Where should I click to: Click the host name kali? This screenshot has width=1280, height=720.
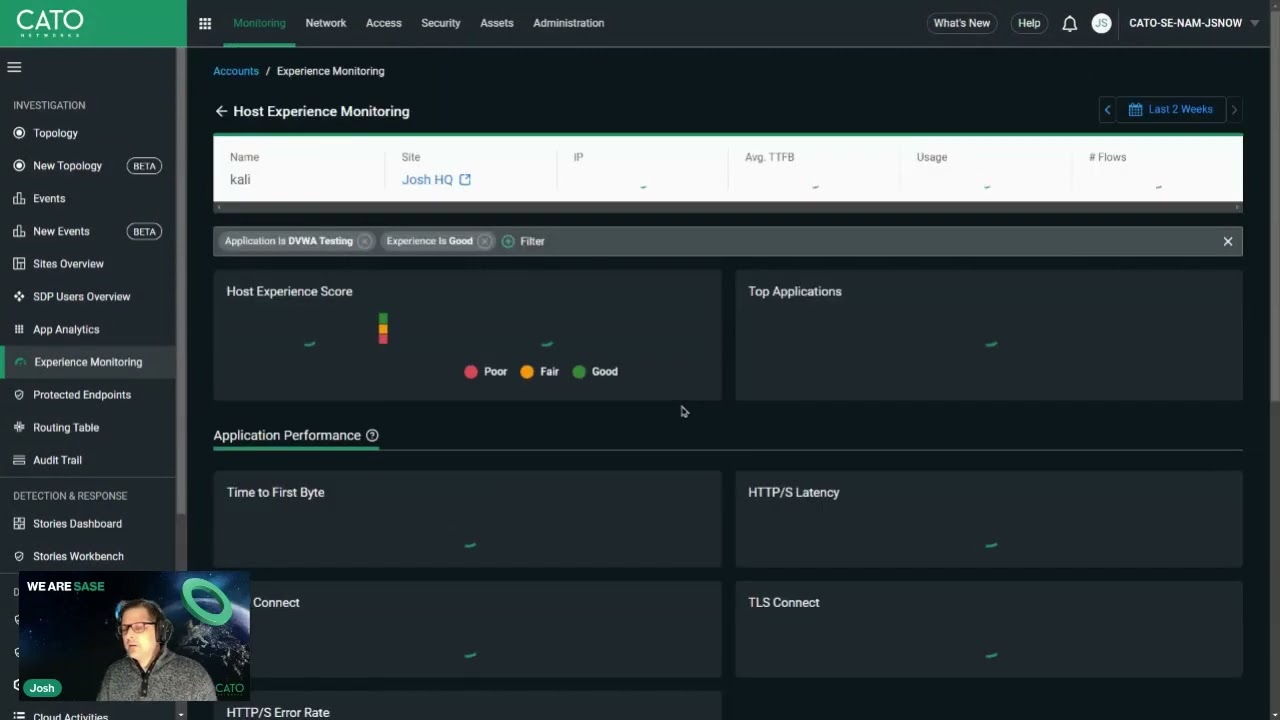(240, 180)
